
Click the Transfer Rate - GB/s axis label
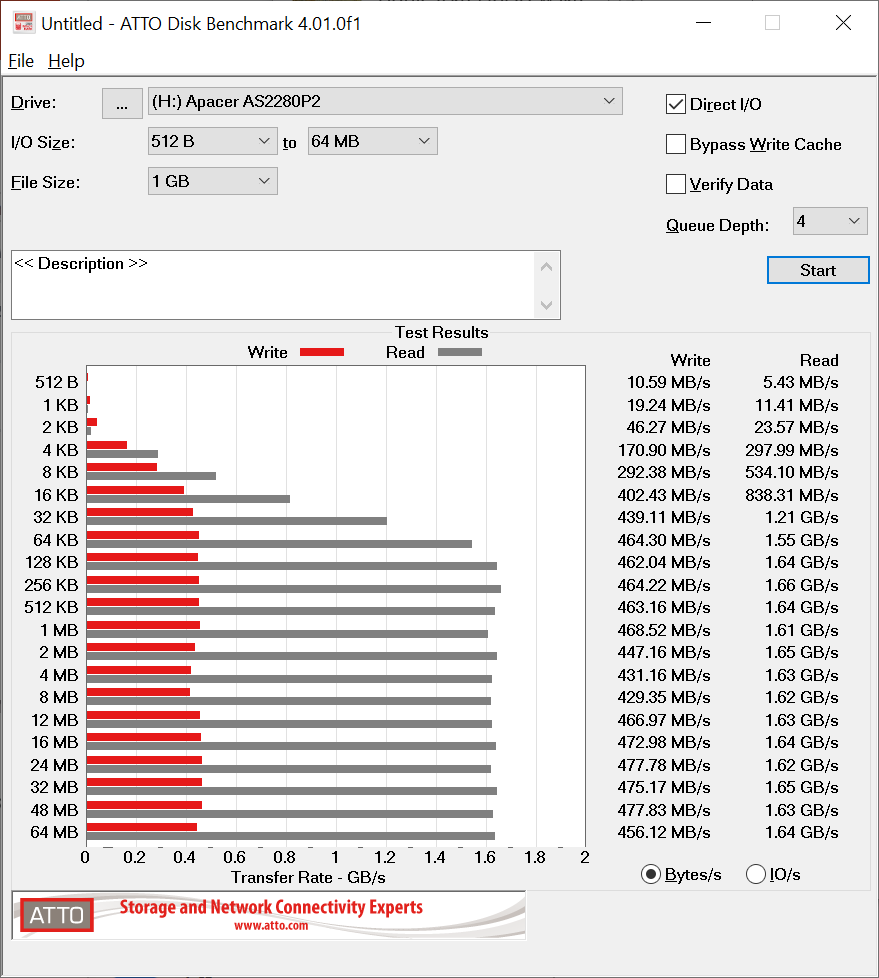tap(308, 878)
